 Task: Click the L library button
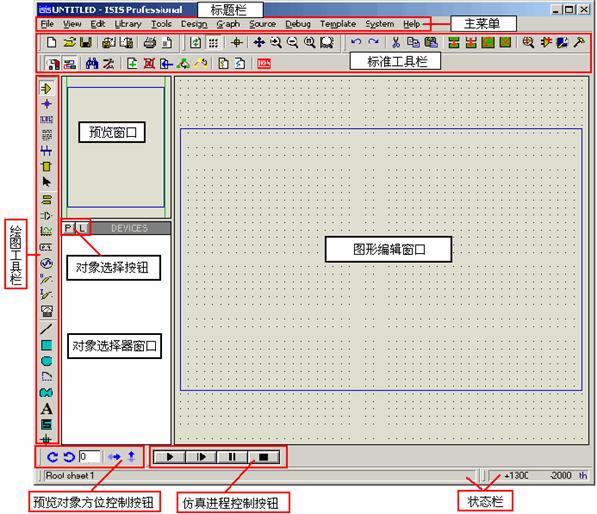pos(82,228)
